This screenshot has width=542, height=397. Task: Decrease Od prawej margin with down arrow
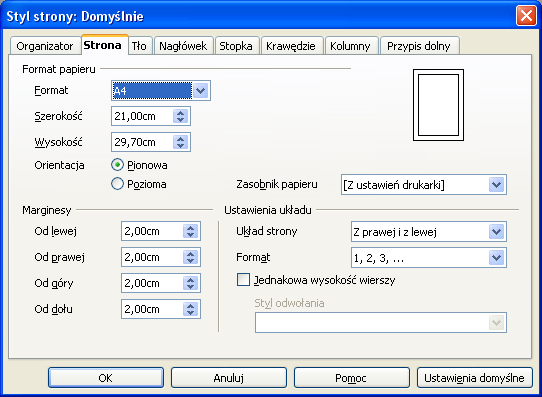(x=190, y=261)
